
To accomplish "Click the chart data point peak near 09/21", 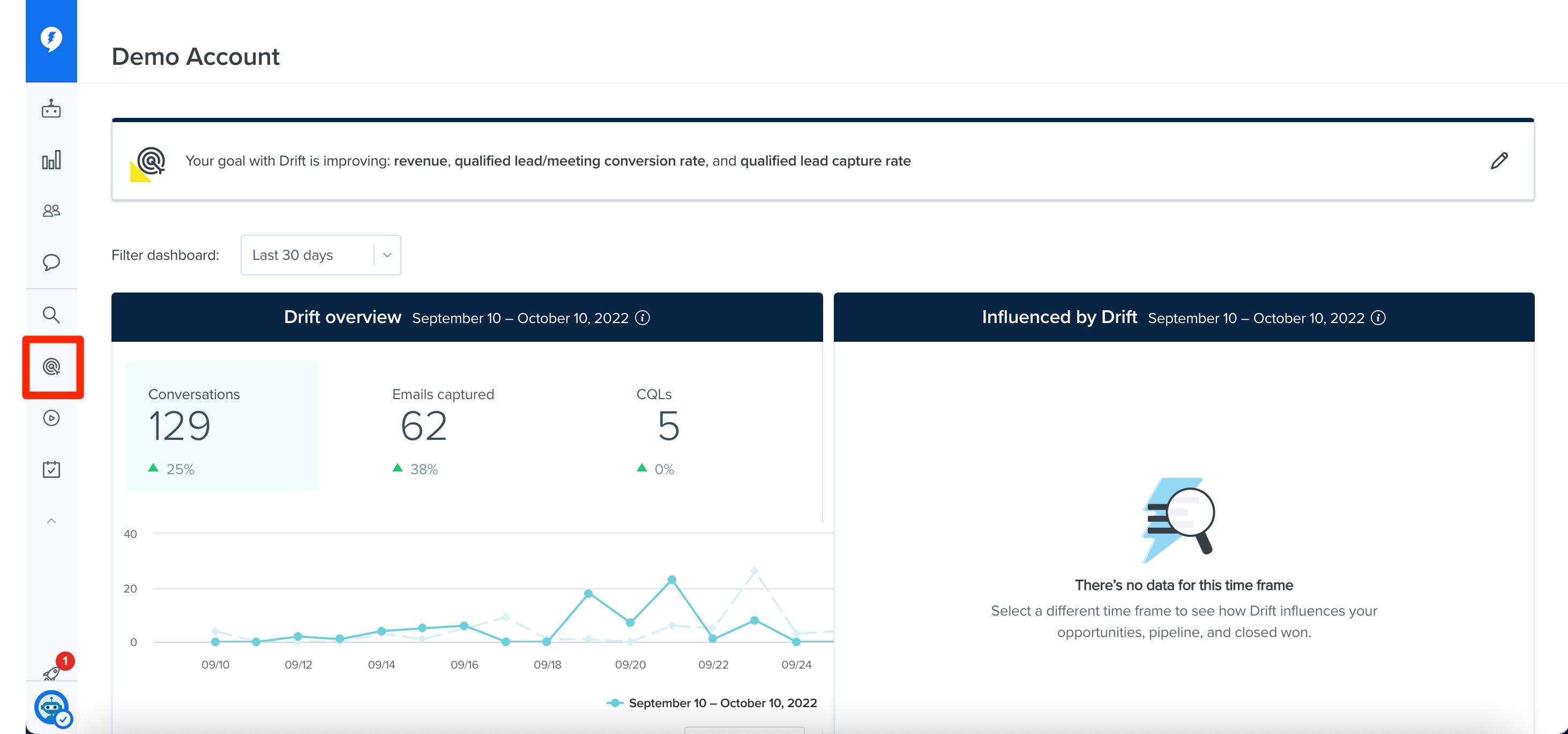I will pos(672,580).
